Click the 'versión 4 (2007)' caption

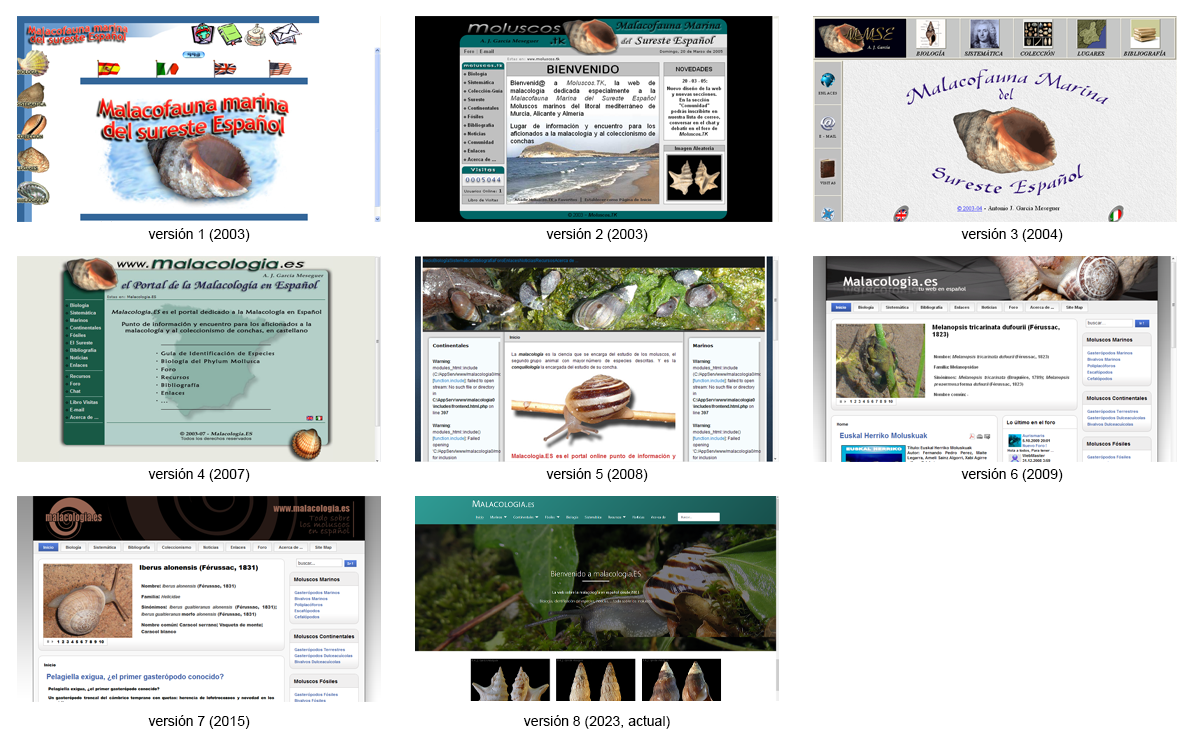pos(199,474)
